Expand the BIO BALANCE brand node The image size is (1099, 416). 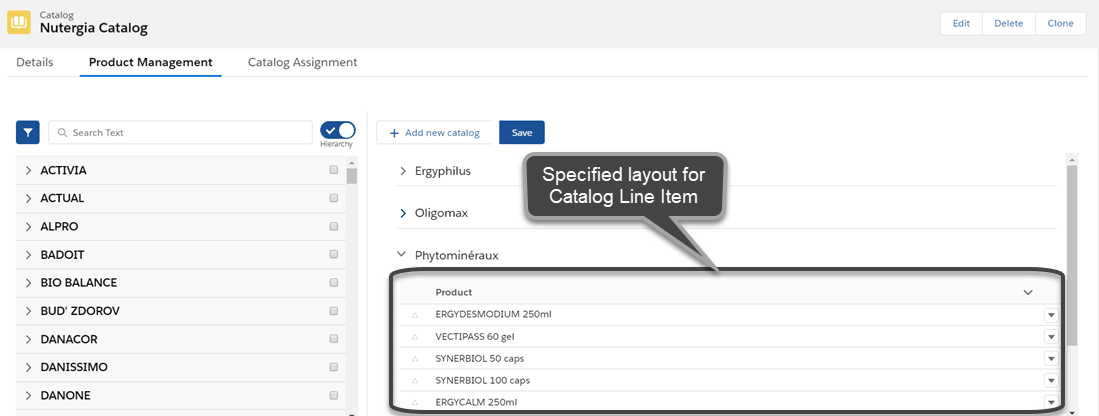pyautogui.click(x=29, y=283)
